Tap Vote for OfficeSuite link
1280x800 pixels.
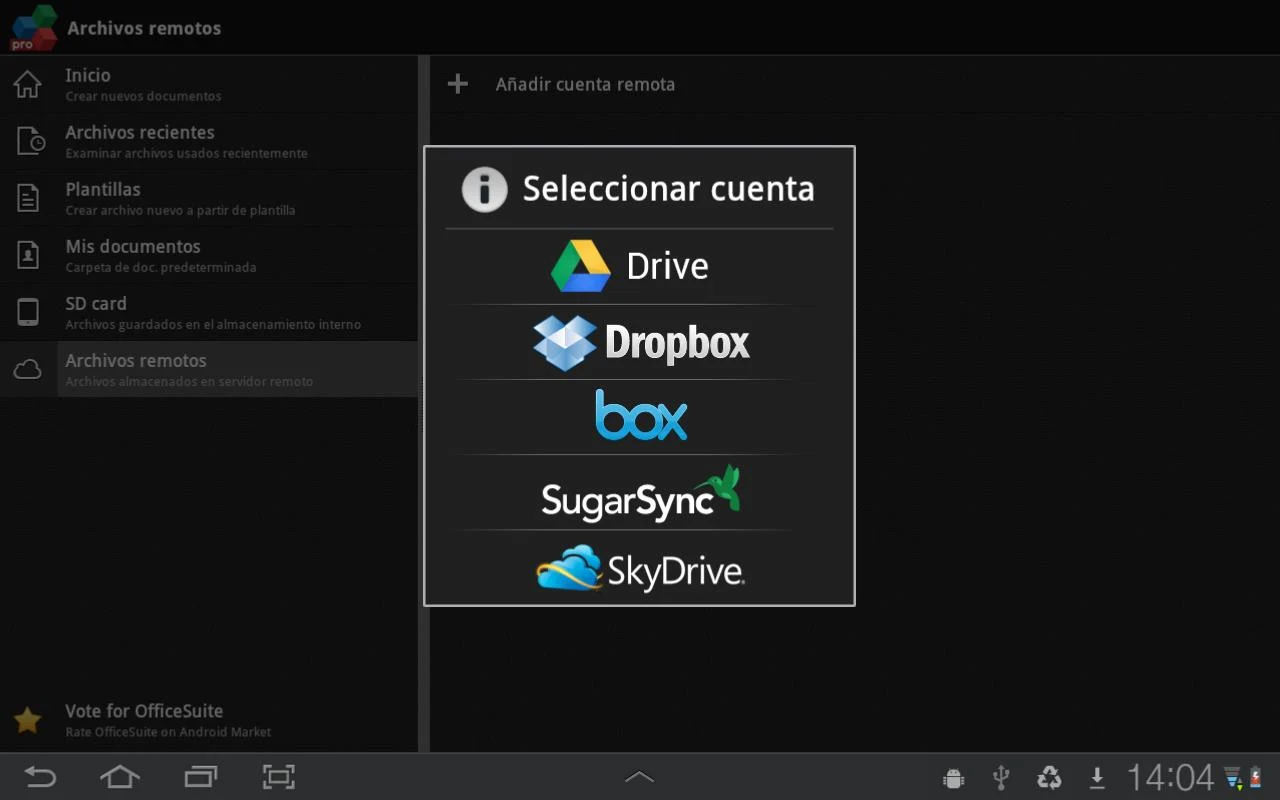209,720
